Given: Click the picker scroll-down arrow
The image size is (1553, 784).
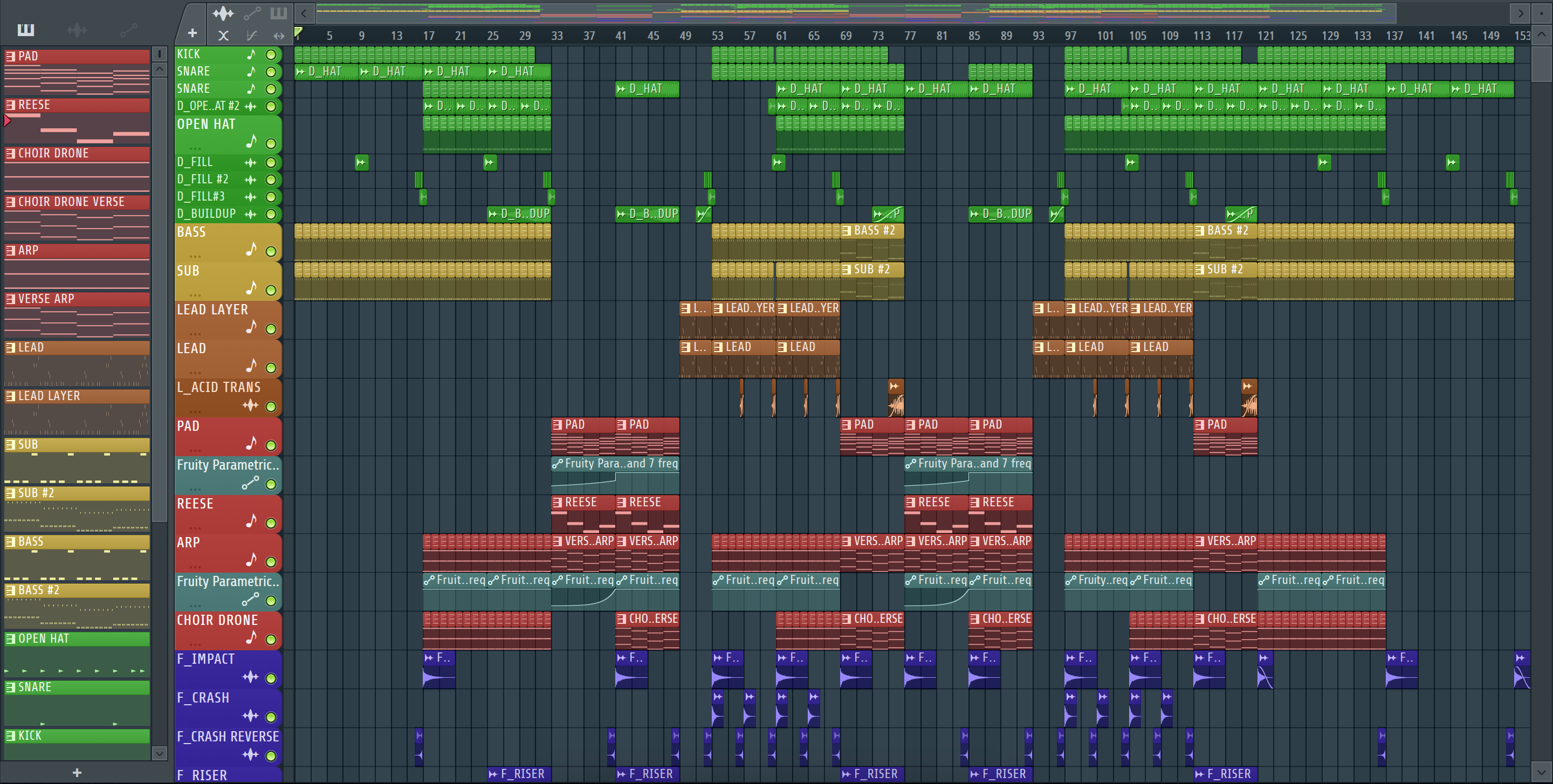Looking at the screenshot, I should point(159,753).
